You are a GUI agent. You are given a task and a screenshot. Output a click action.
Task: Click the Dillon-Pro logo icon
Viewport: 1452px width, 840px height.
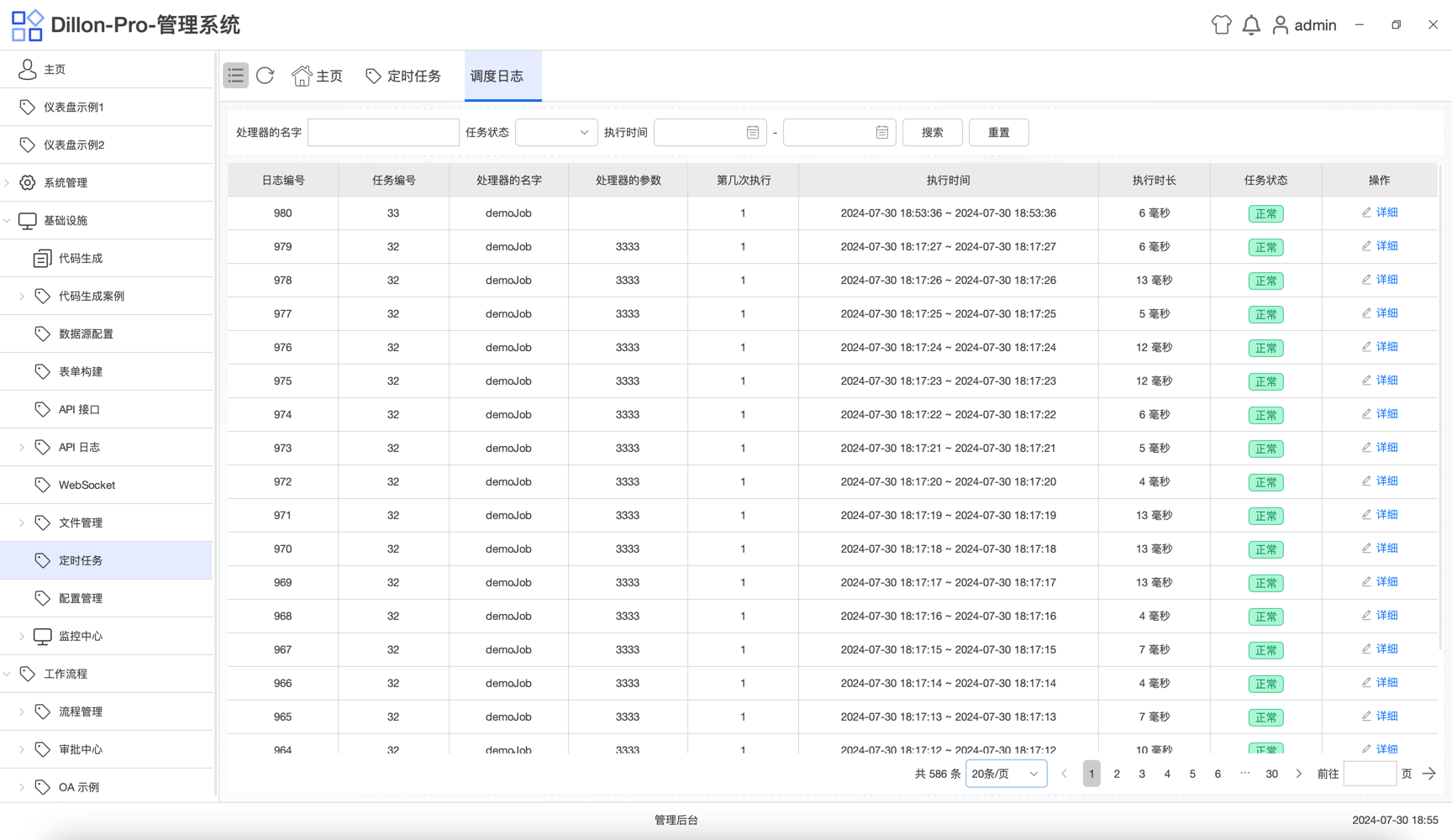click(27, 25)
